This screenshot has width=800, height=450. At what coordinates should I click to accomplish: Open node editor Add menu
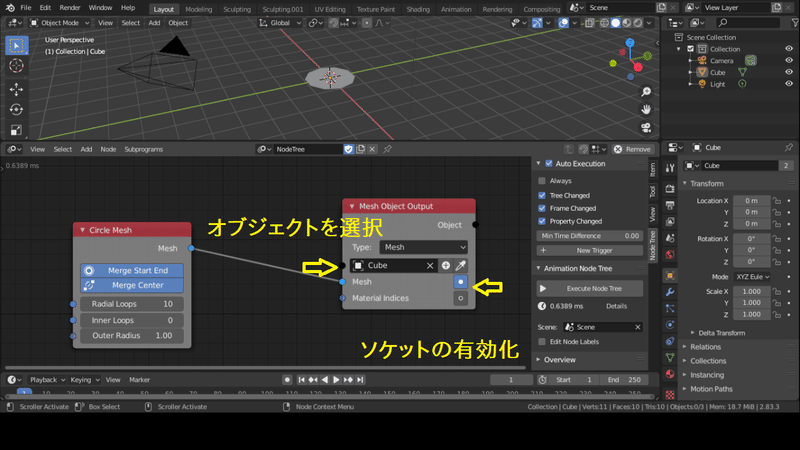click(86, 149)
